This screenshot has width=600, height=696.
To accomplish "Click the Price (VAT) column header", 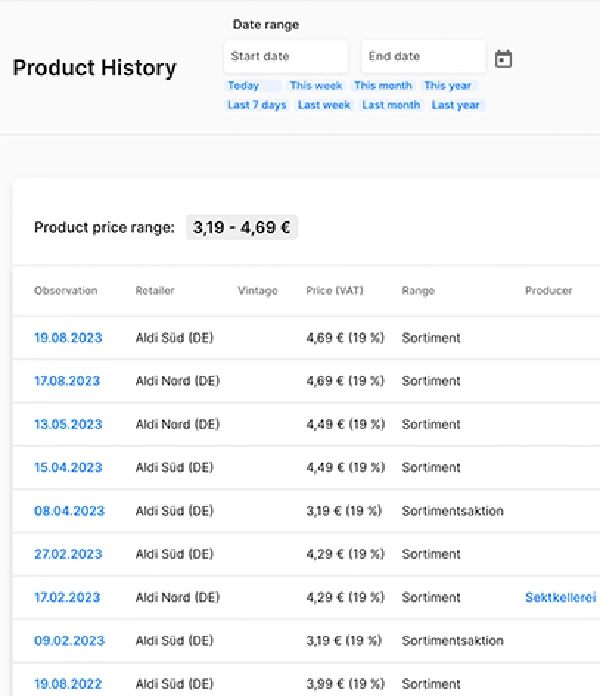I will click(335, 291).
